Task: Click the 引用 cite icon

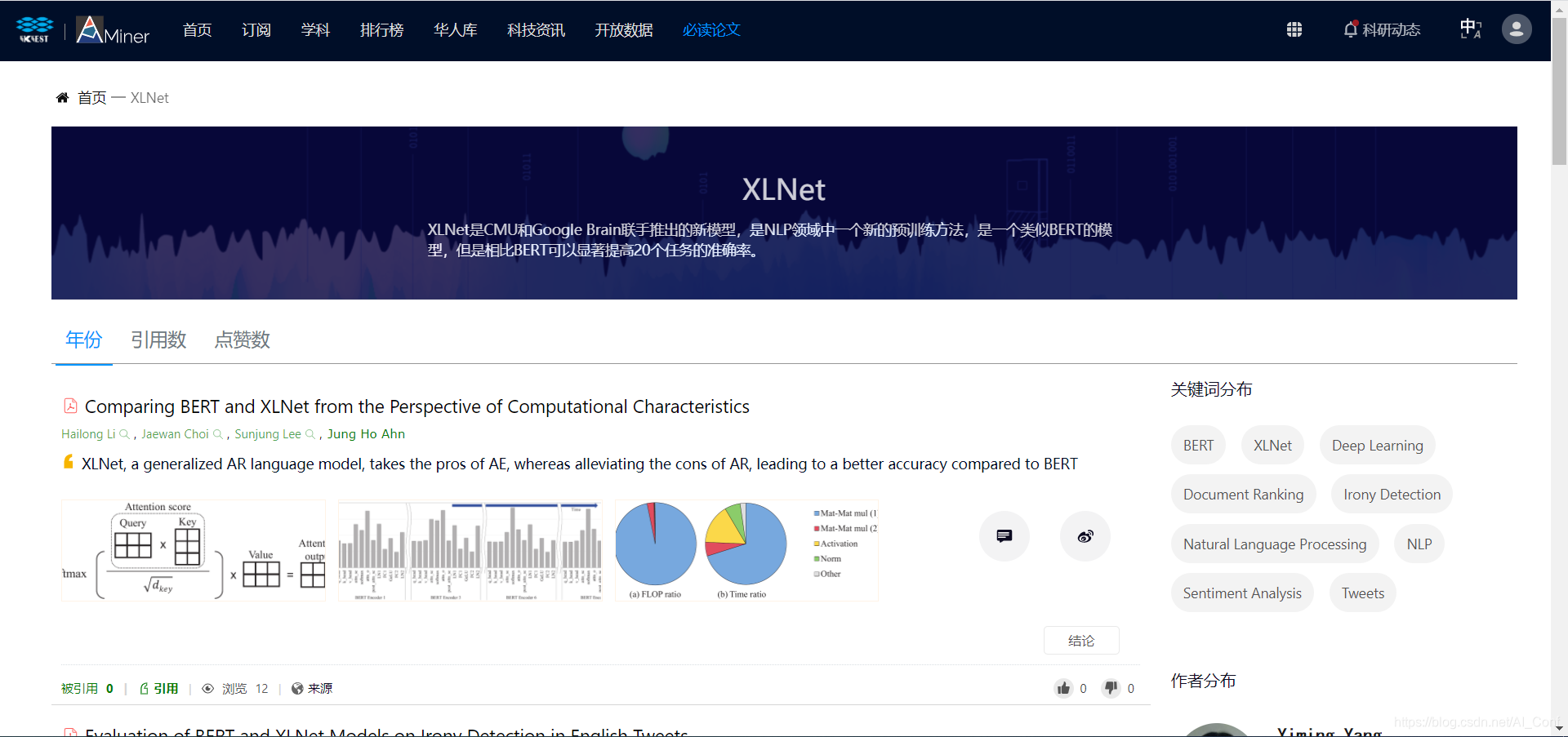Action: (x=145, y=689)
